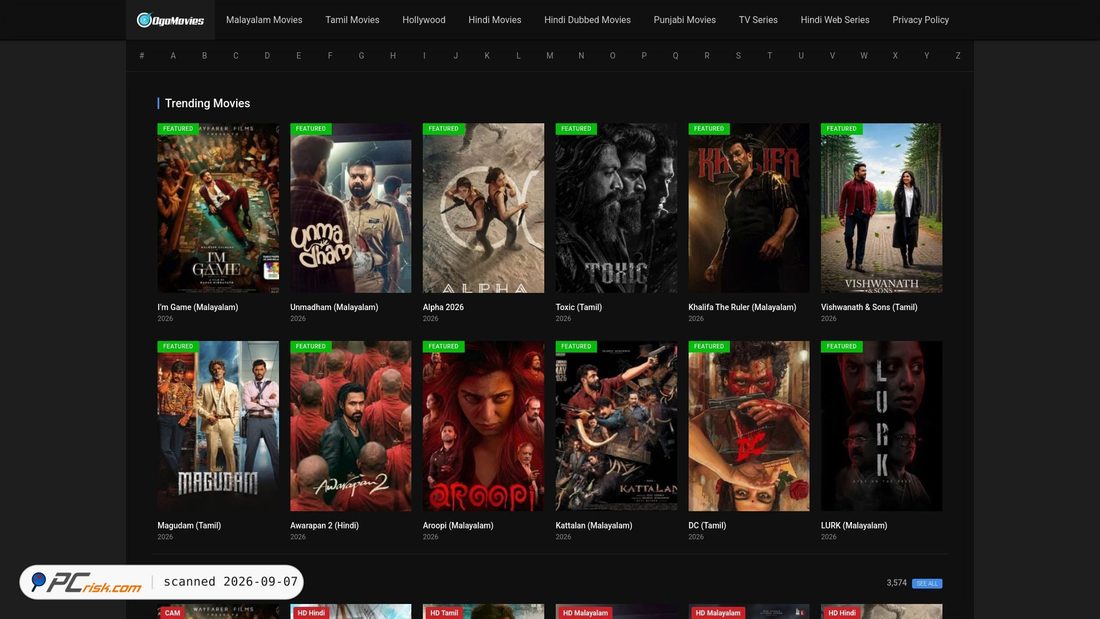
Task: Click the title Aroopi (Malayalam)
Action: coord(458,526)
